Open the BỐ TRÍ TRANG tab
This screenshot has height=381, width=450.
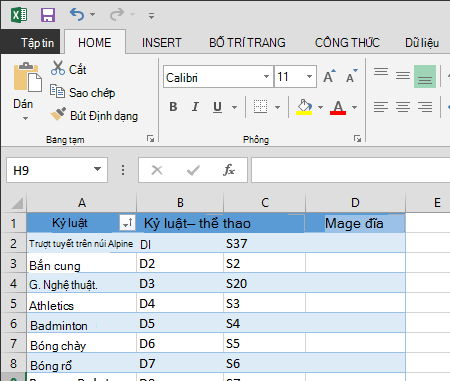click(247, 42)
